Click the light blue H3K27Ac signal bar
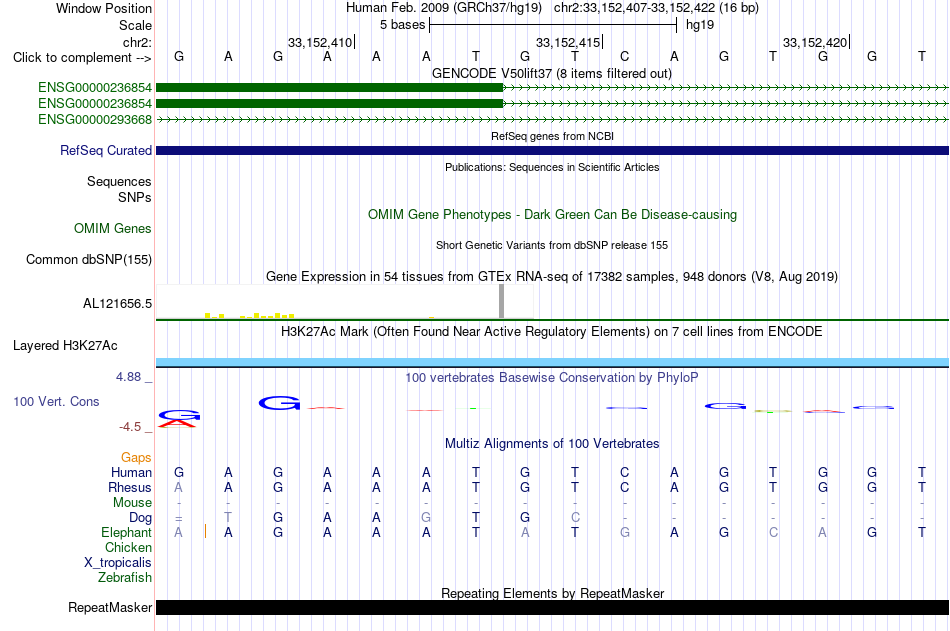The image size is (950, 631). coord(553,362)
